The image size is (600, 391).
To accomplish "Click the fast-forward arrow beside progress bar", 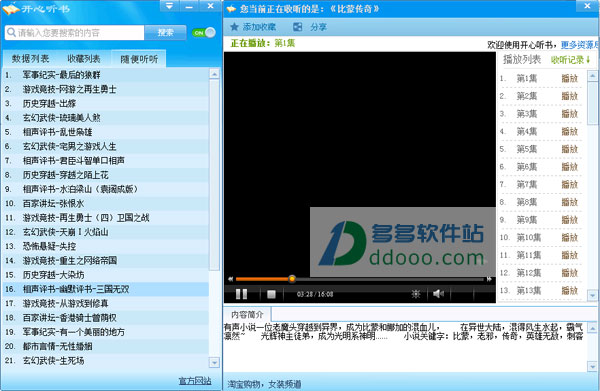I will click(x=489, y=279).
